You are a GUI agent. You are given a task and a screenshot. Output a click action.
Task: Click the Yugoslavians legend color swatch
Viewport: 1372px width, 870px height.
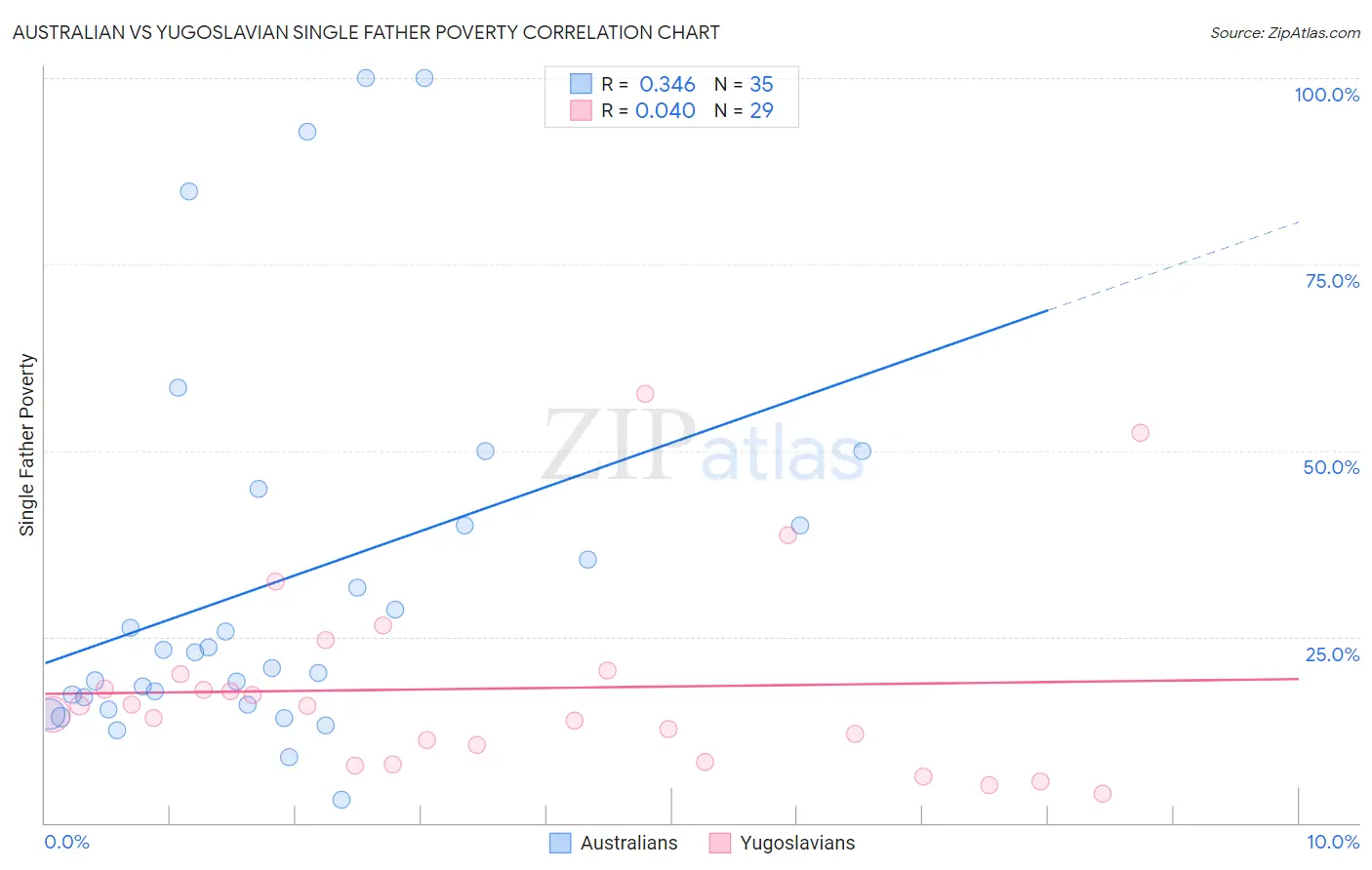720,843
